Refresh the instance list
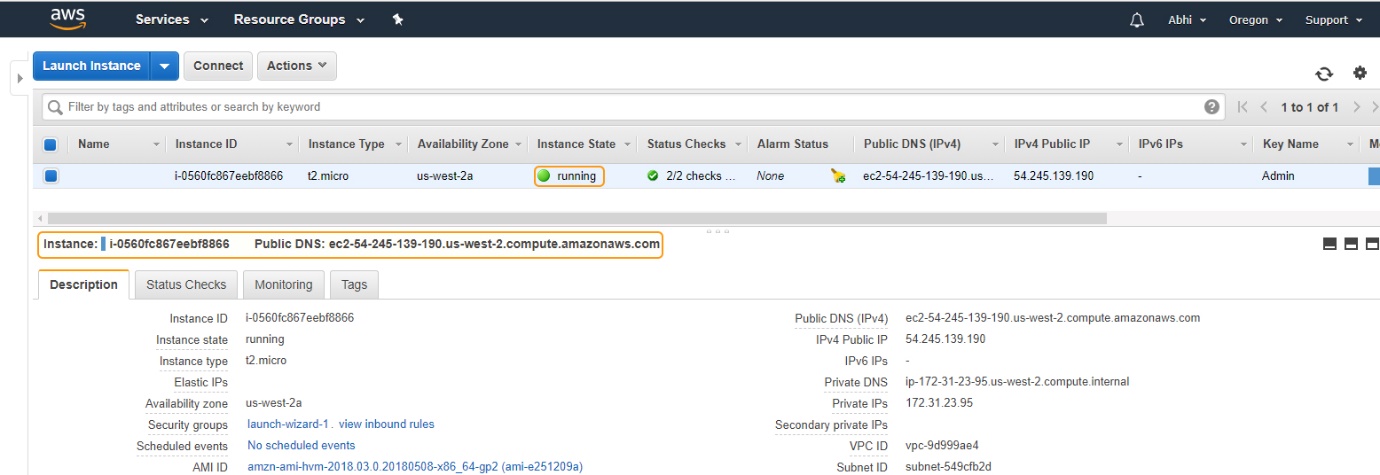 (1324, 73)
